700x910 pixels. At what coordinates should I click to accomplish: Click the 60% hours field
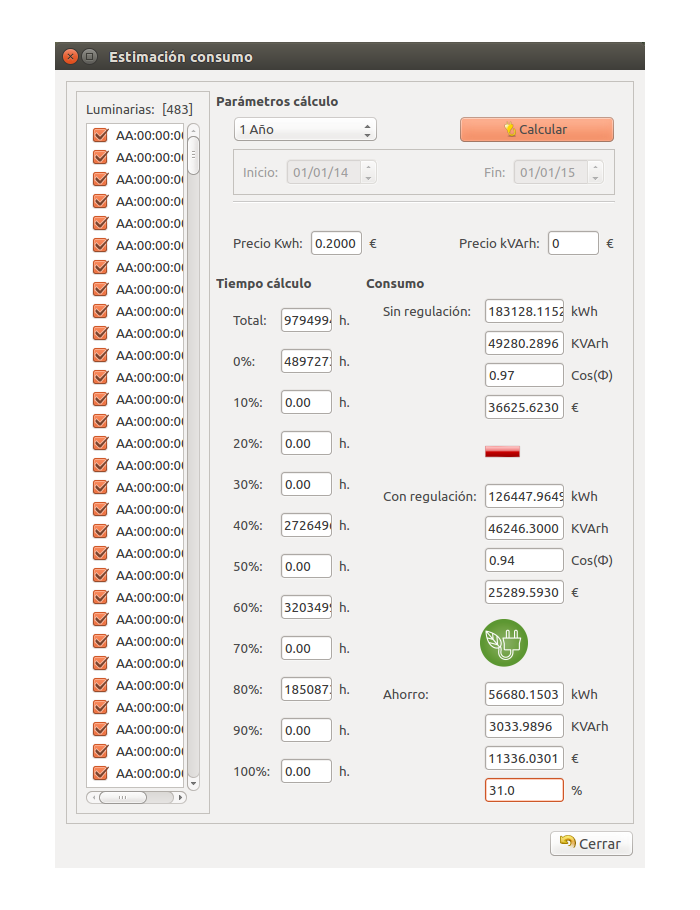click(306, 607)
